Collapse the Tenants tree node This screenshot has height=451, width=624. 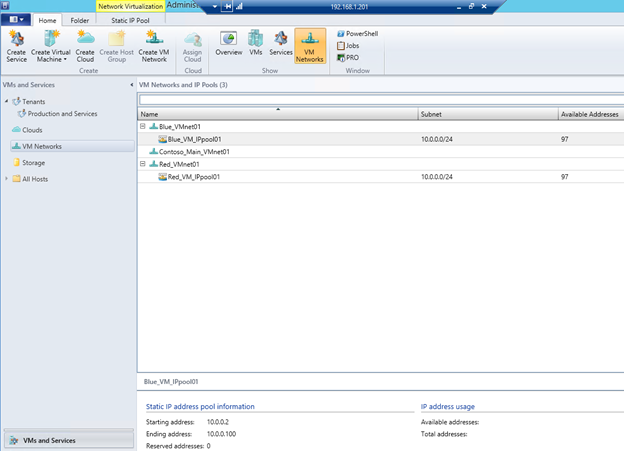pyautogui.click(x=6, y=102)
